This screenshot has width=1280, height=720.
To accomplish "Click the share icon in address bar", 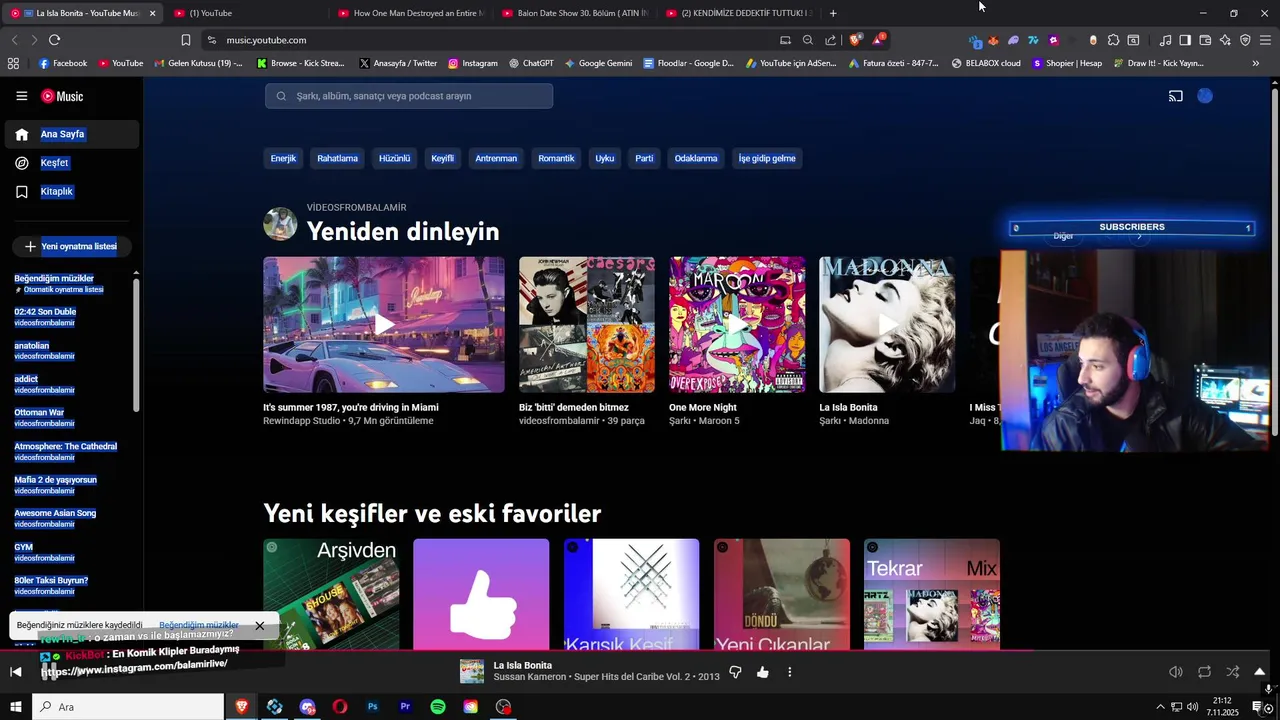I will pyautogui.click(x=831, y=40).
